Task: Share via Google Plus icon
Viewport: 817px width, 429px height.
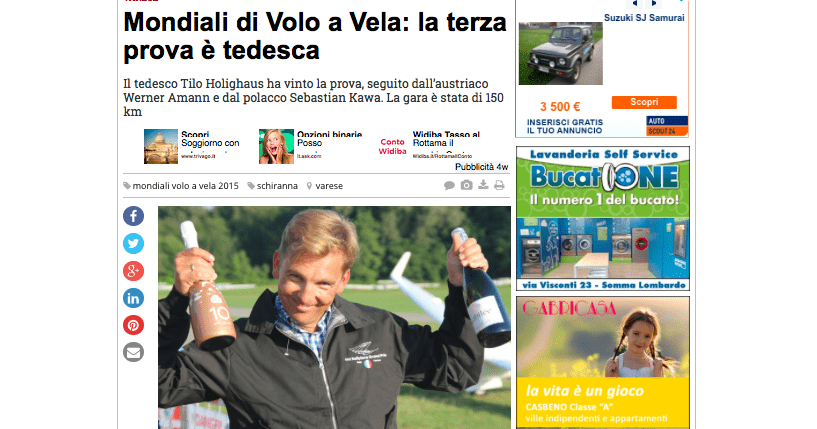Action: [133, 271]
